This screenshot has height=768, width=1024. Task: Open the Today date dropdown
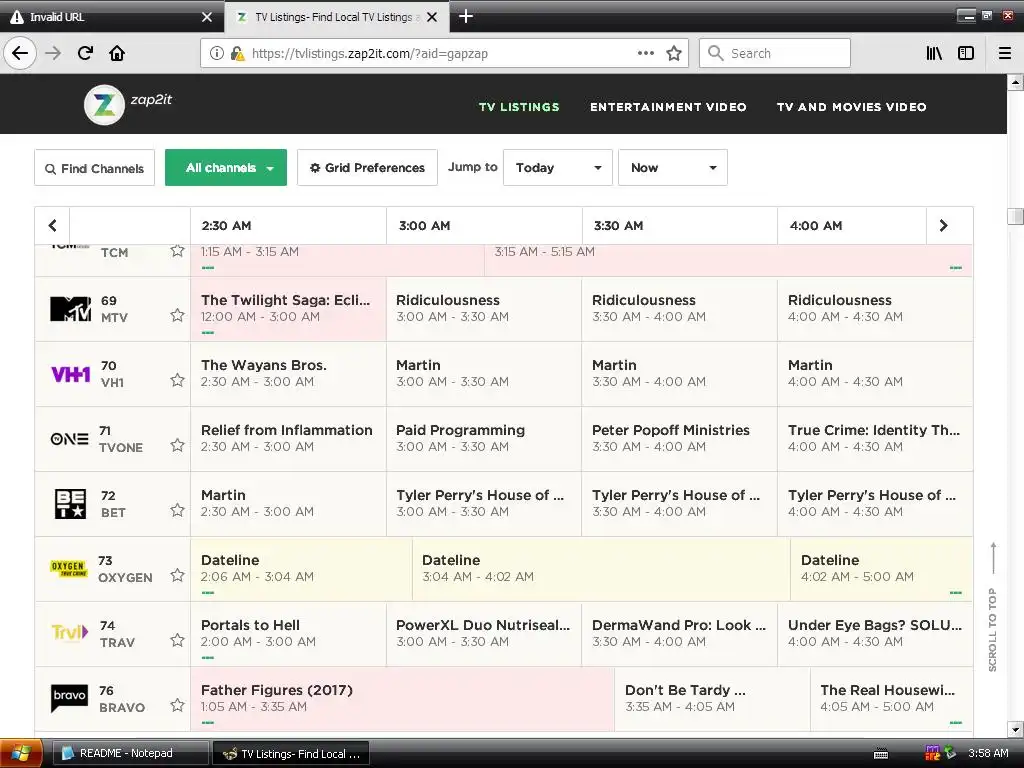coord(558,168)
